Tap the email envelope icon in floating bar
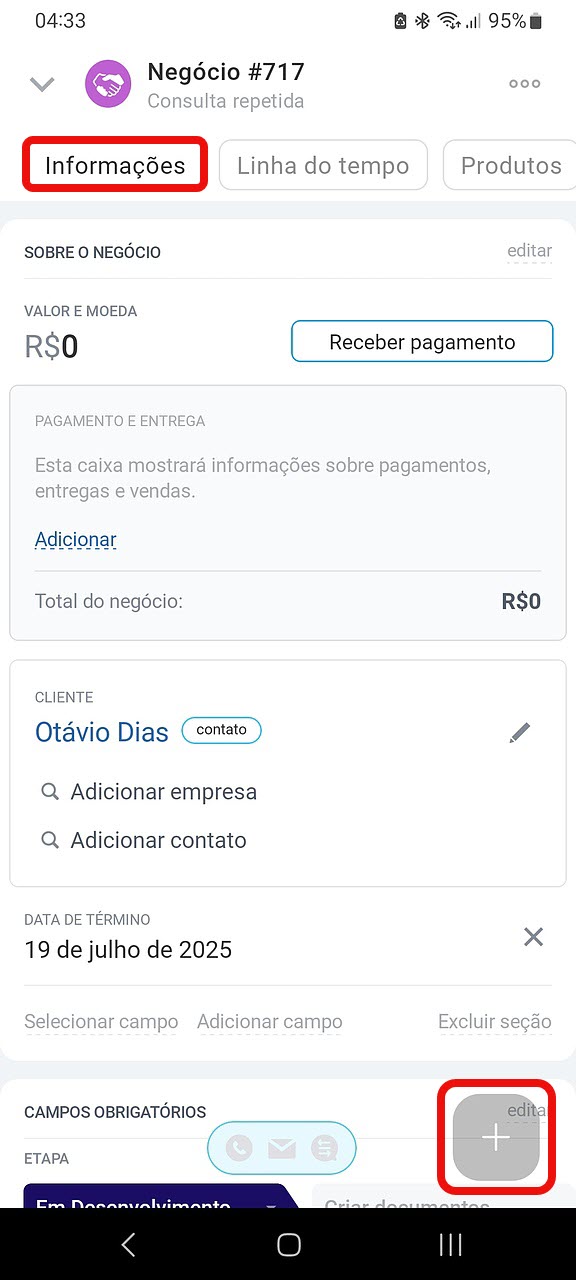This screenshot has width=576, height=1280. (x=282, y=1148)
